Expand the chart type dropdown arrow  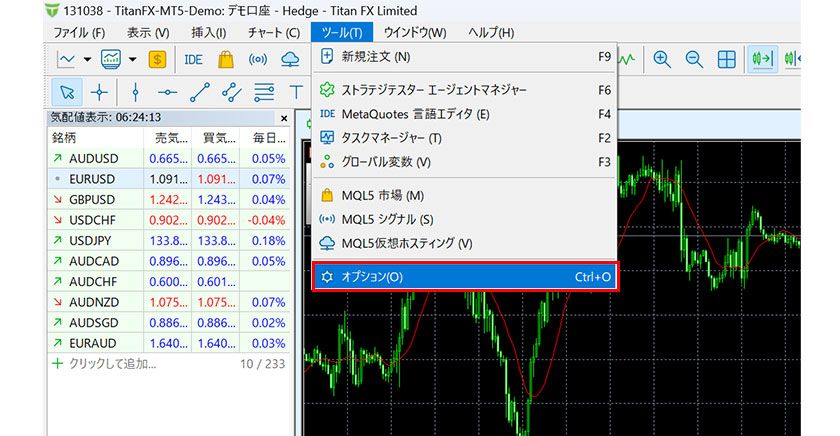pyautogui.click(x=87, y=59)
